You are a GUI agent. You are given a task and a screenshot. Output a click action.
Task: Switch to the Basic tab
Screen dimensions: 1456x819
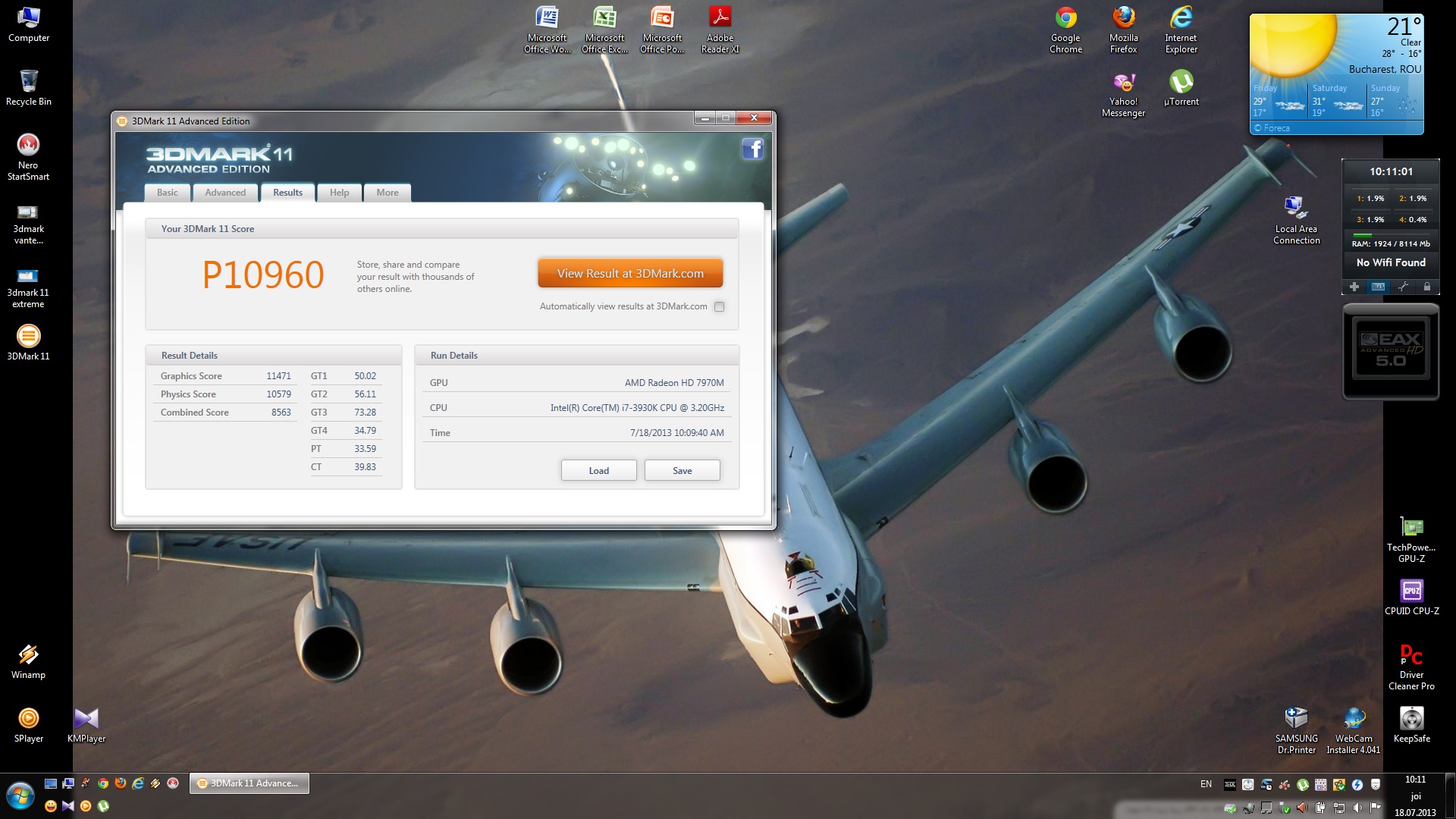click(168, 193)
